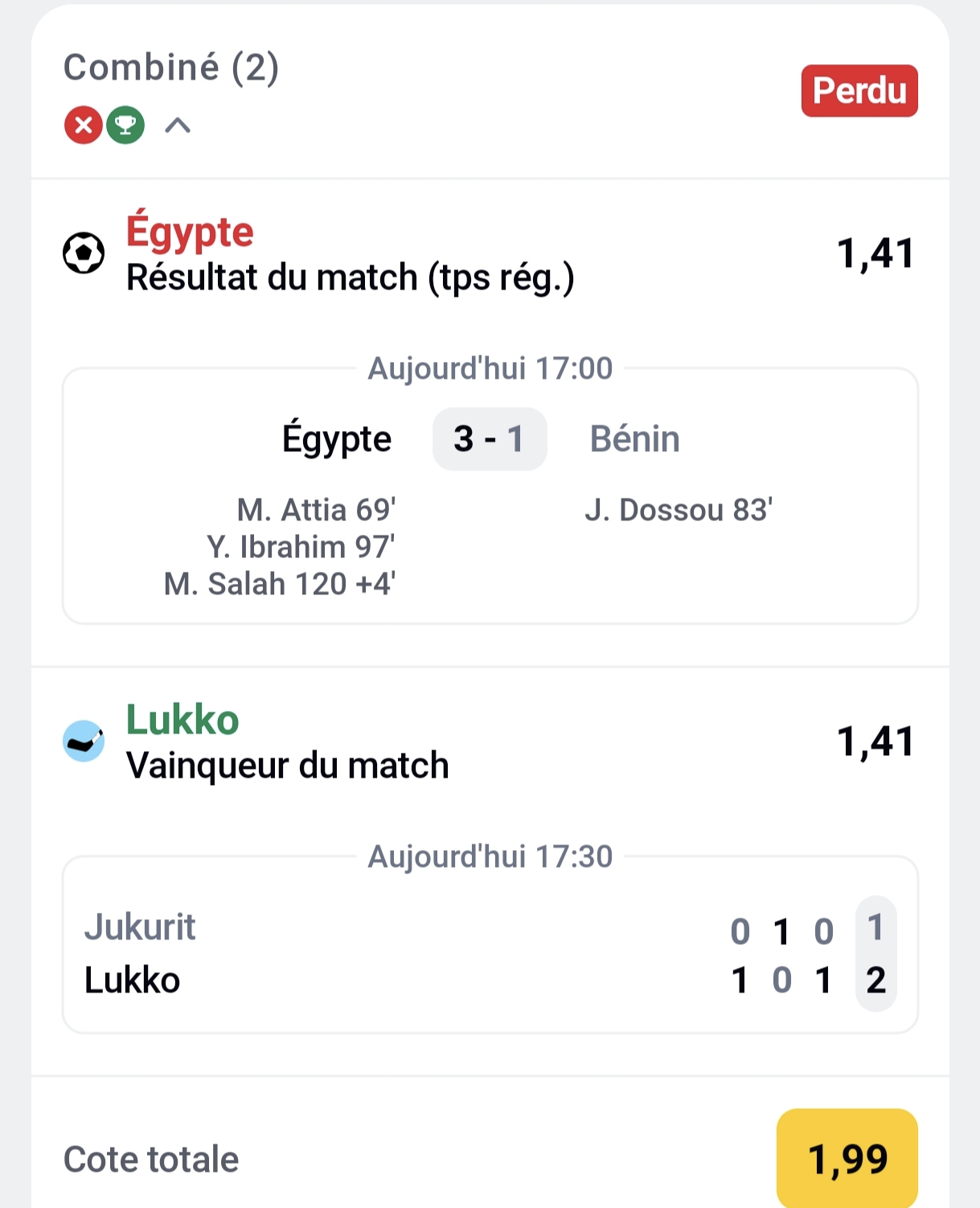Select the Combiné (2) header title
Screen dimensions: 980x1208
coord(171,68)
